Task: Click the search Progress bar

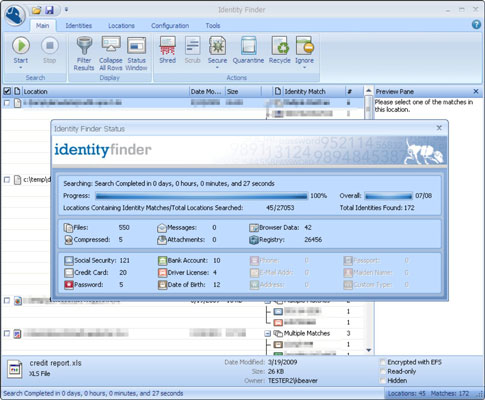Action: pyautogui.click(x=201, y=196)
